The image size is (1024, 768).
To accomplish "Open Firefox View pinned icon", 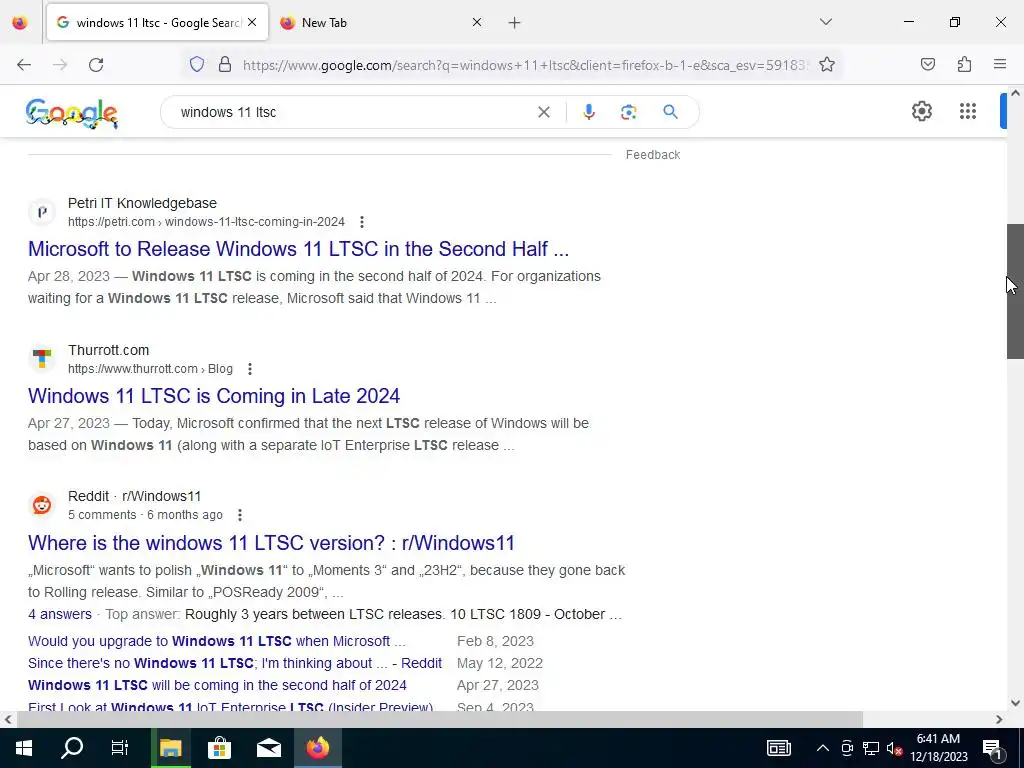I will click(20, 22).
